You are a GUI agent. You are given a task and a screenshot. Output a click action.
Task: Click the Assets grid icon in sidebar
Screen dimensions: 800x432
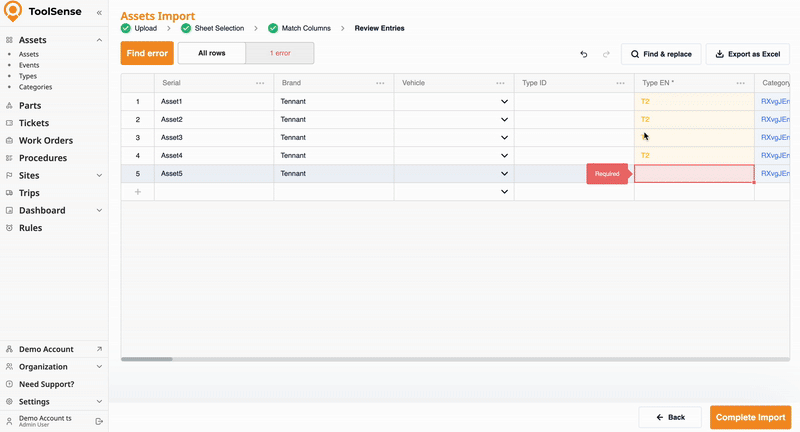pos(9,40)
